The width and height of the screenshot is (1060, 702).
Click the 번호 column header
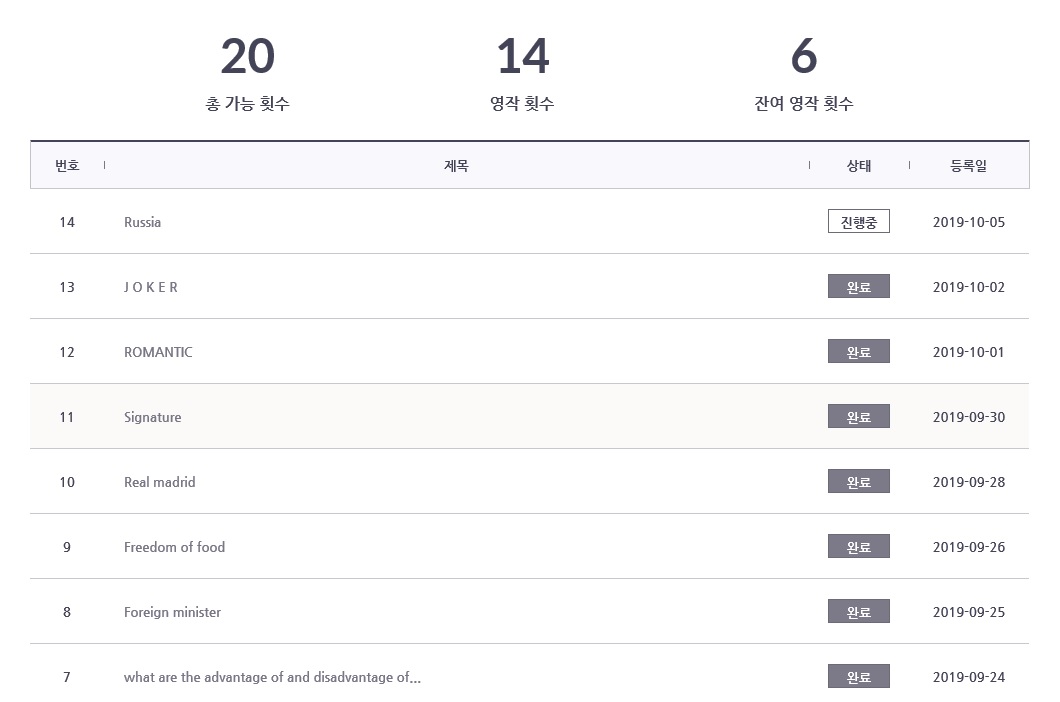[x=67, y=166]
